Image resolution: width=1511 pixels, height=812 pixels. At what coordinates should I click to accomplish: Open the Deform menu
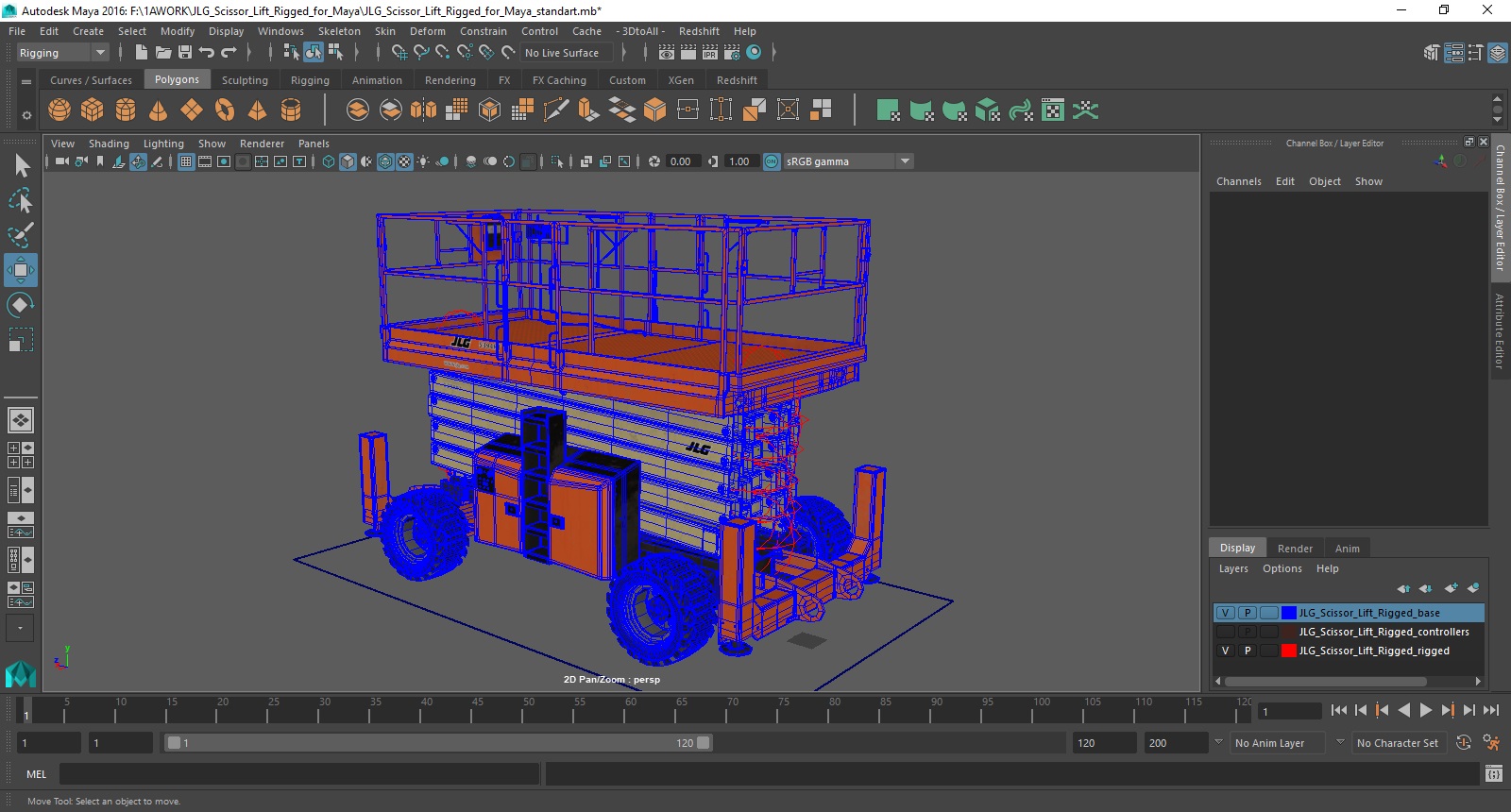pos(427,31)
